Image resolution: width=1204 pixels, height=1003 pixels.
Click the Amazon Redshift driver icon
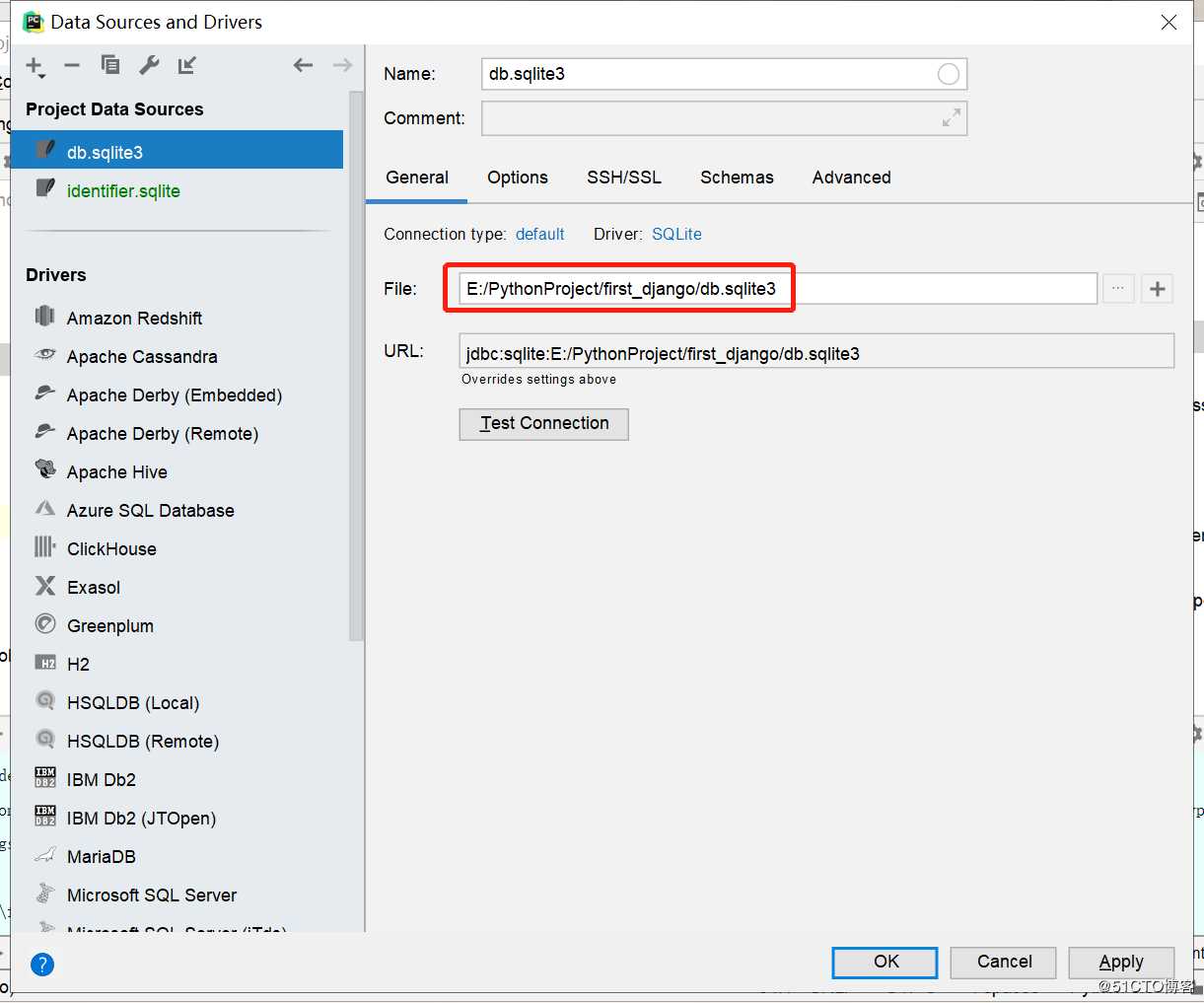pyautogui.click(x=44, y=316)
